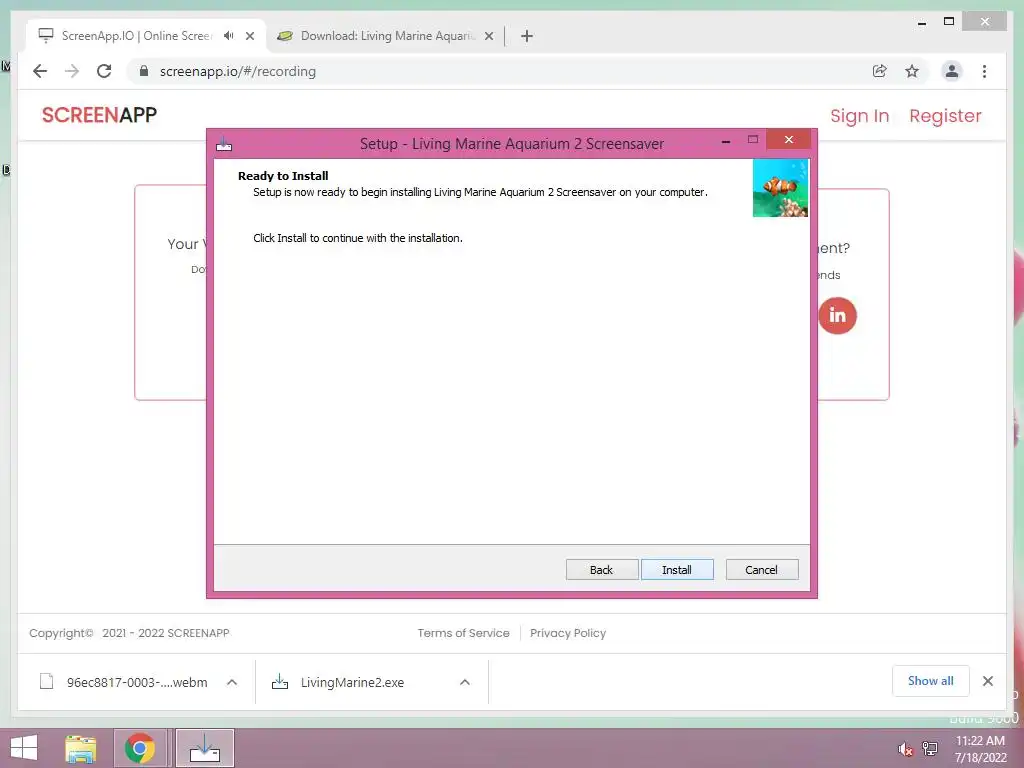Expand options for the webm download
Viewport: 1024px width, 768px height.
pos(232,682)
